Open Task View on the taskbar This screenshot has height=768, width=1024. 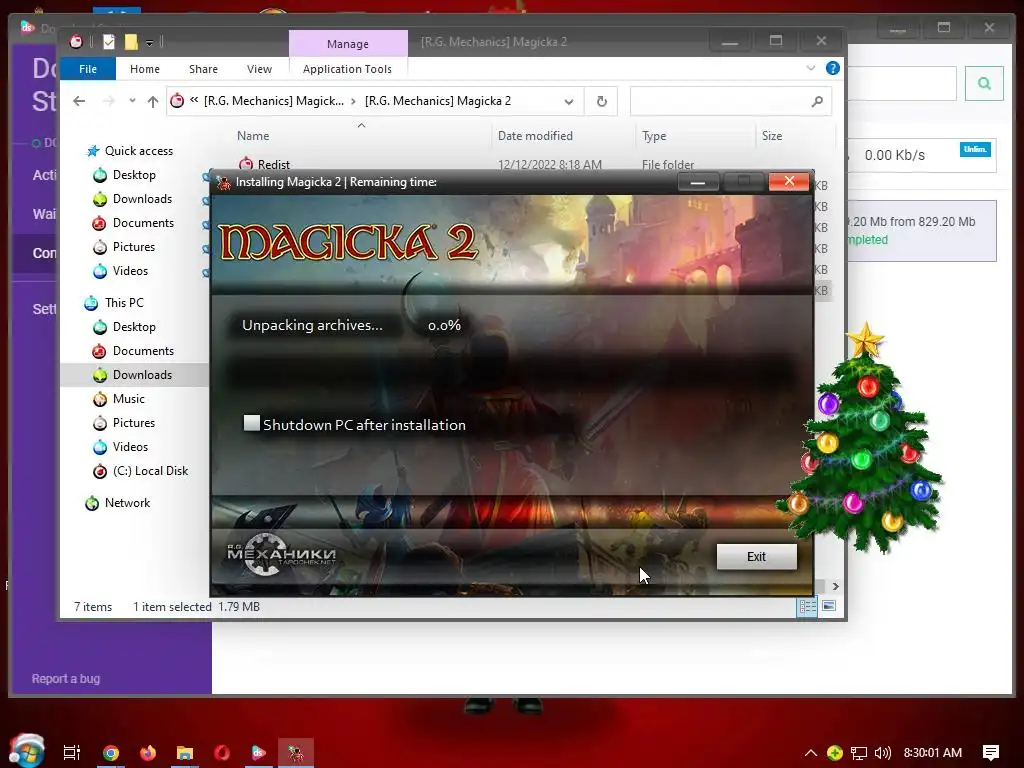point(72,753)
